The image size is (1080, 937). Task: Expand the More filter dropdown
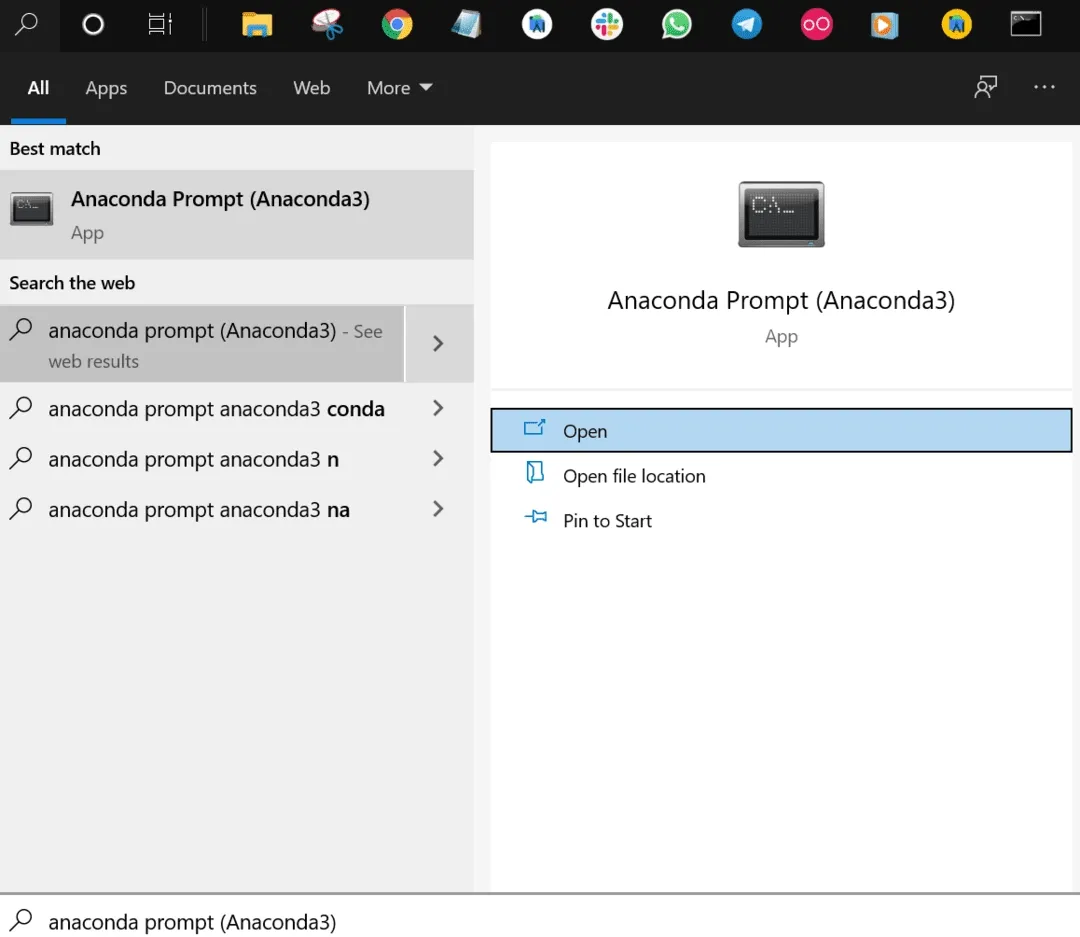[x=399, y=88]
